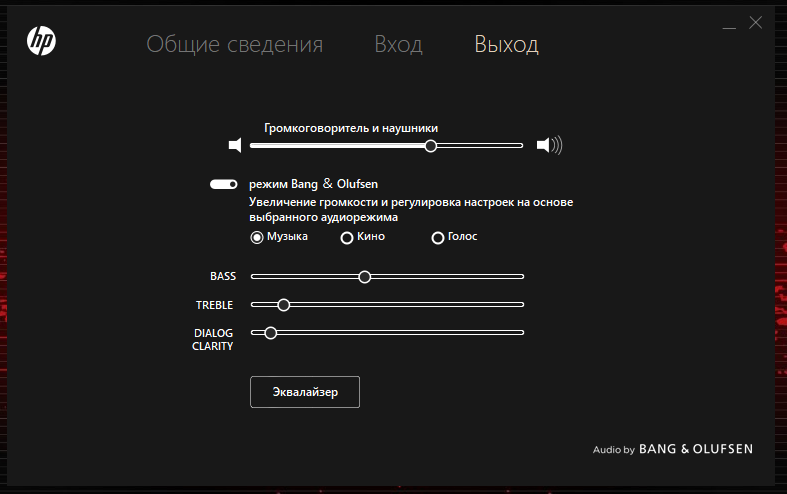Open the Эквалайзер settings
The image size is (787, 494).
(x=305, y=392)
